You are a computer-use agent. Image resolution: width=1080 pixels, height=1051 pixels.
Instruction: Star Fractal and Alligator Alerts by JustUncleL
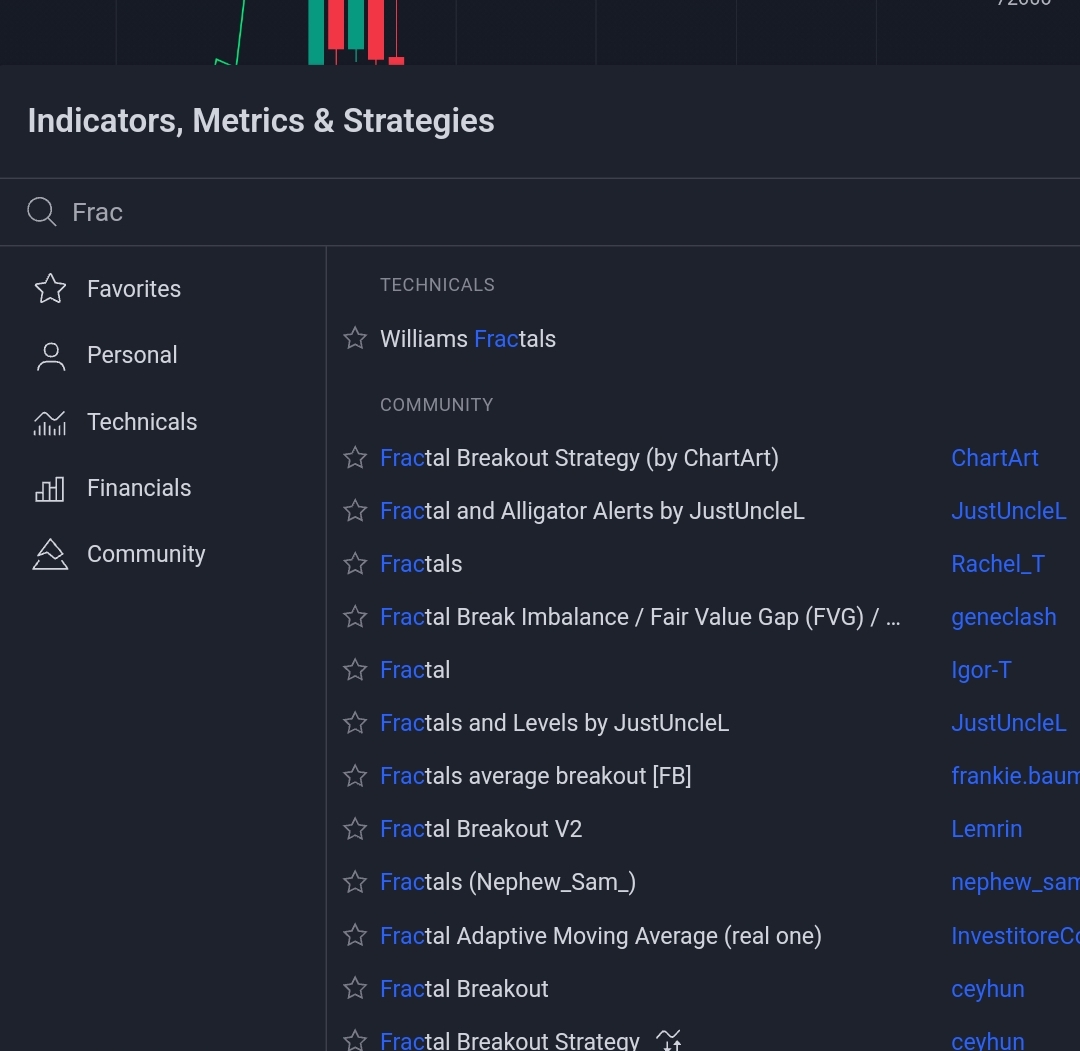(x=355, y=510)
